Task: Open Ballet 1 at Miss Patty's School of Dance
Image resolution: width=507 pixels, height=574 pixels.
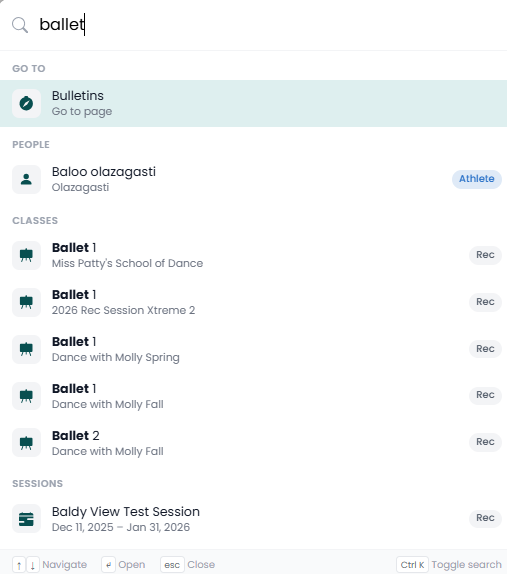Action: pyautogui.click(x=253, y=255)
